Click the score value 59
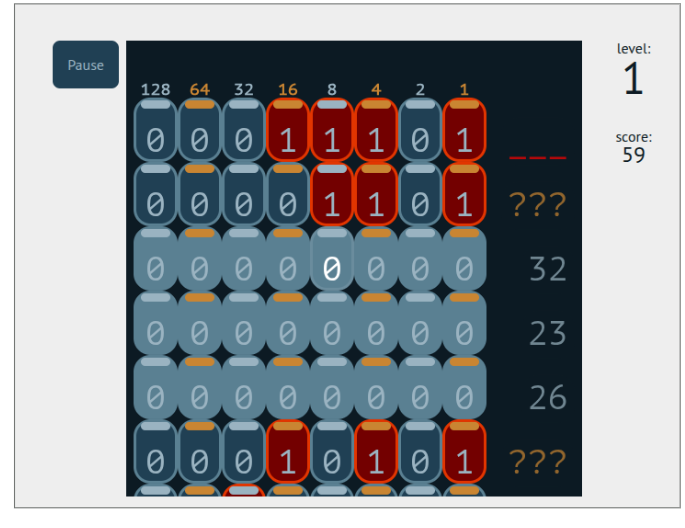This screenshot has width=685, height=528. 633,155
